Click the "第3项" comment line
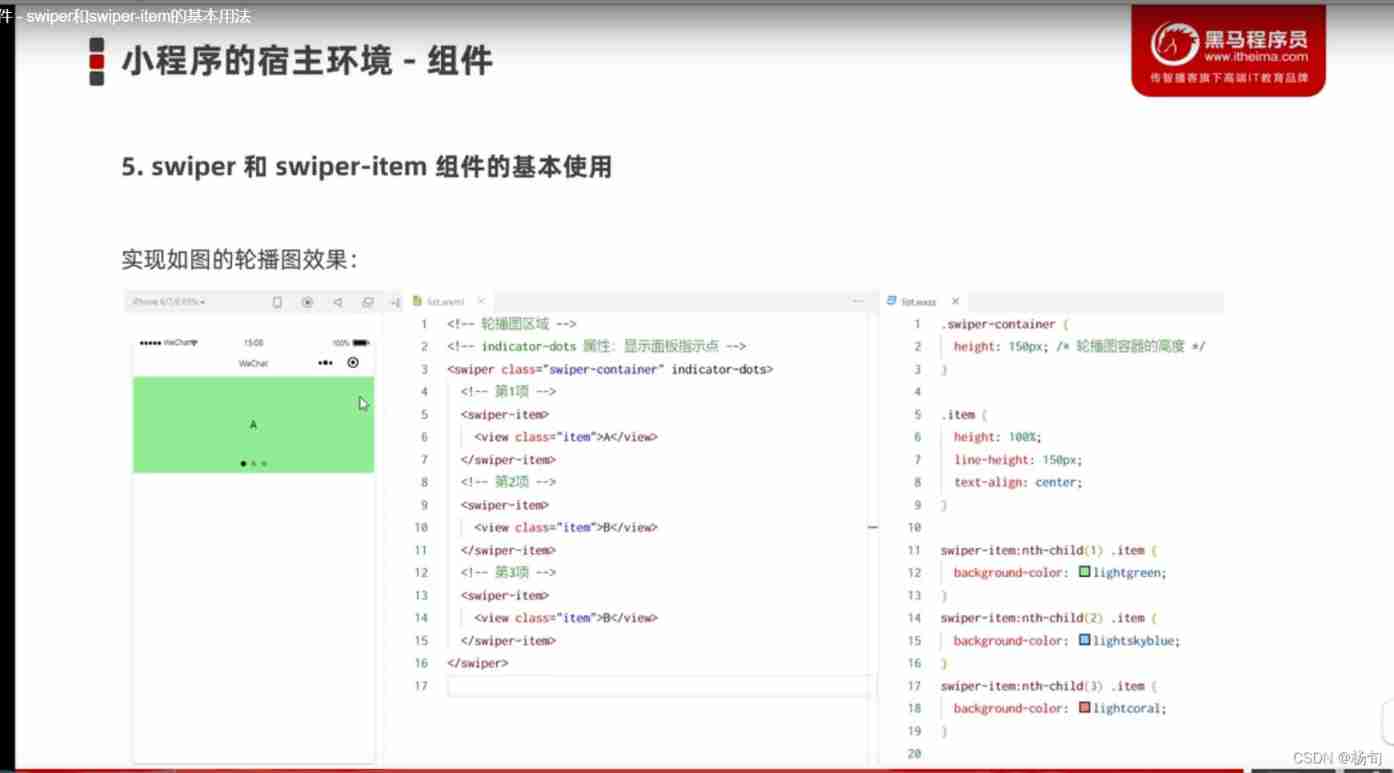This screenshot has height=773, width=1394. (x=508, y=572)
